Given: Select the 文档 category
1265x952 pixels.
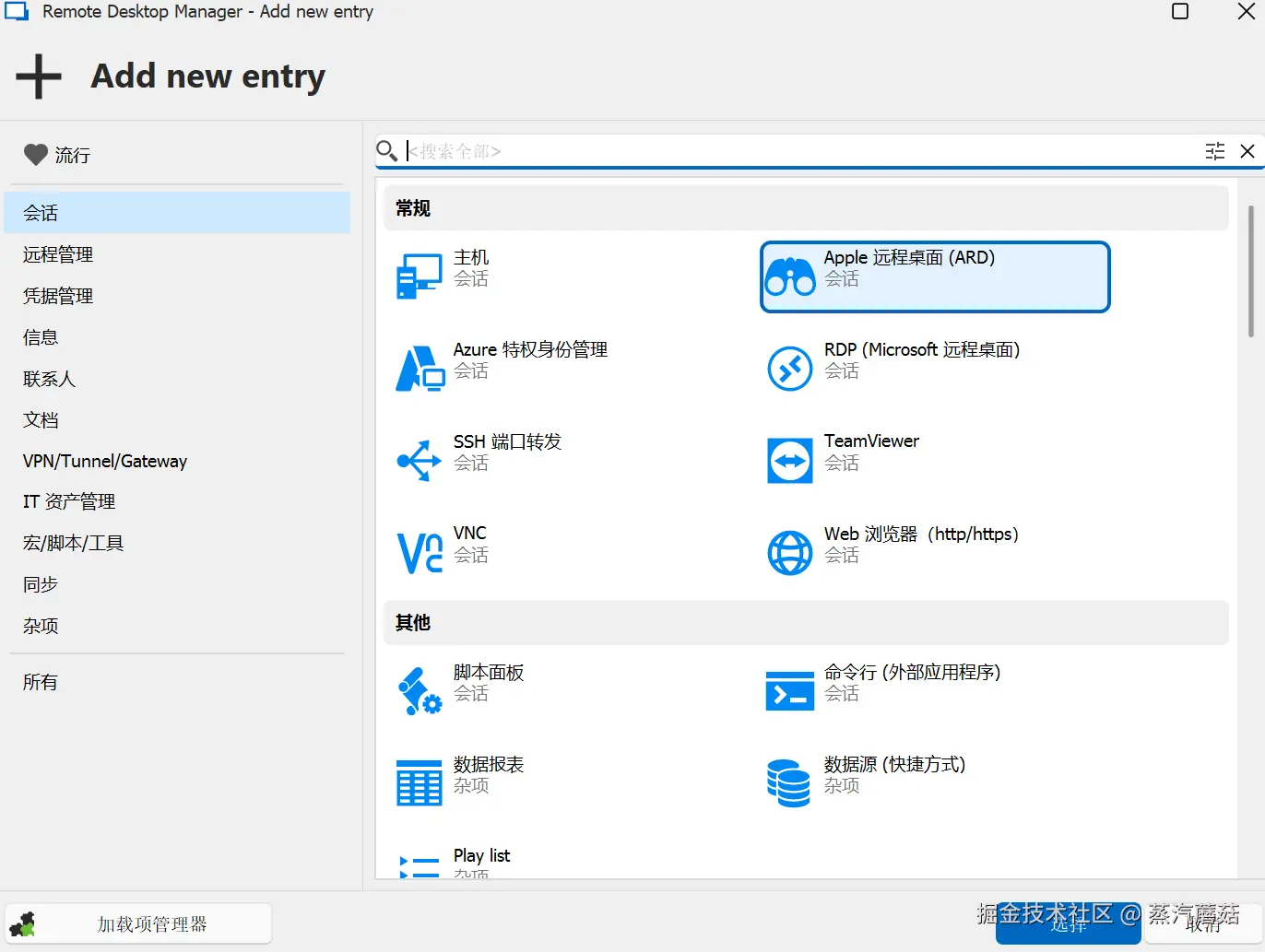Looking at the screenshot, I should pyautogui.click(x=177, y=420).
